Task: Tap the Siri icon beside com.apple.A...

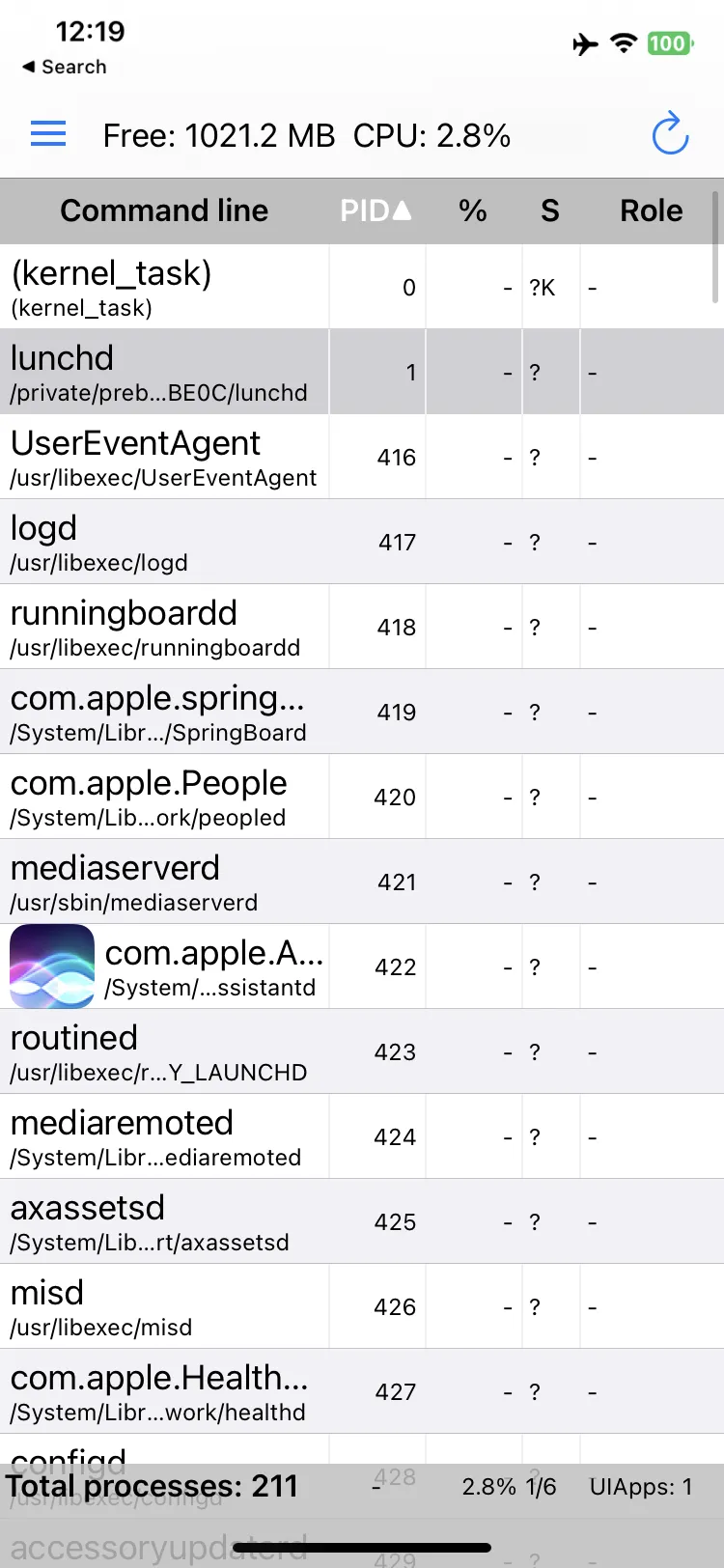Action: tap(52, 966)
